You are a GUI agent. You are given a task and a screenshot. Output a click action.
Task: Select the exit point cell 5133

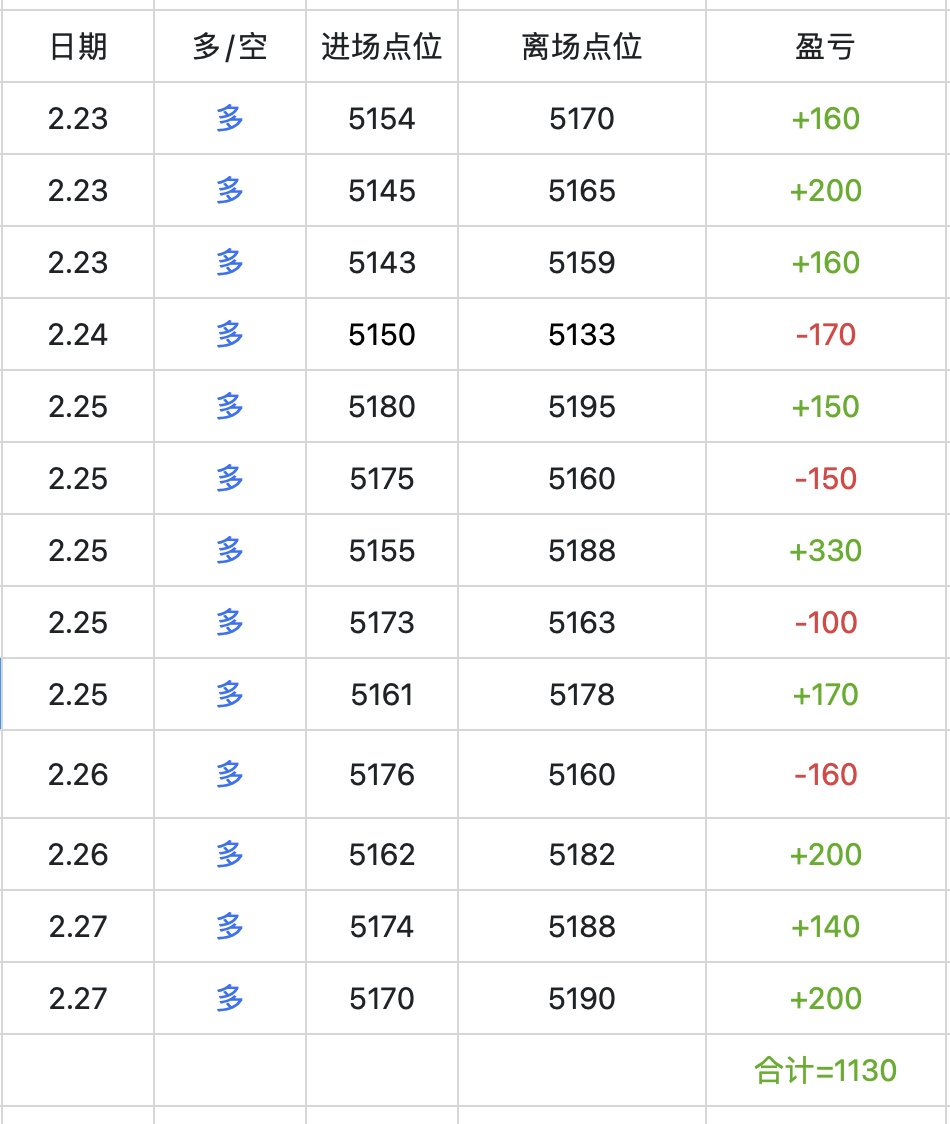[582, 335]
